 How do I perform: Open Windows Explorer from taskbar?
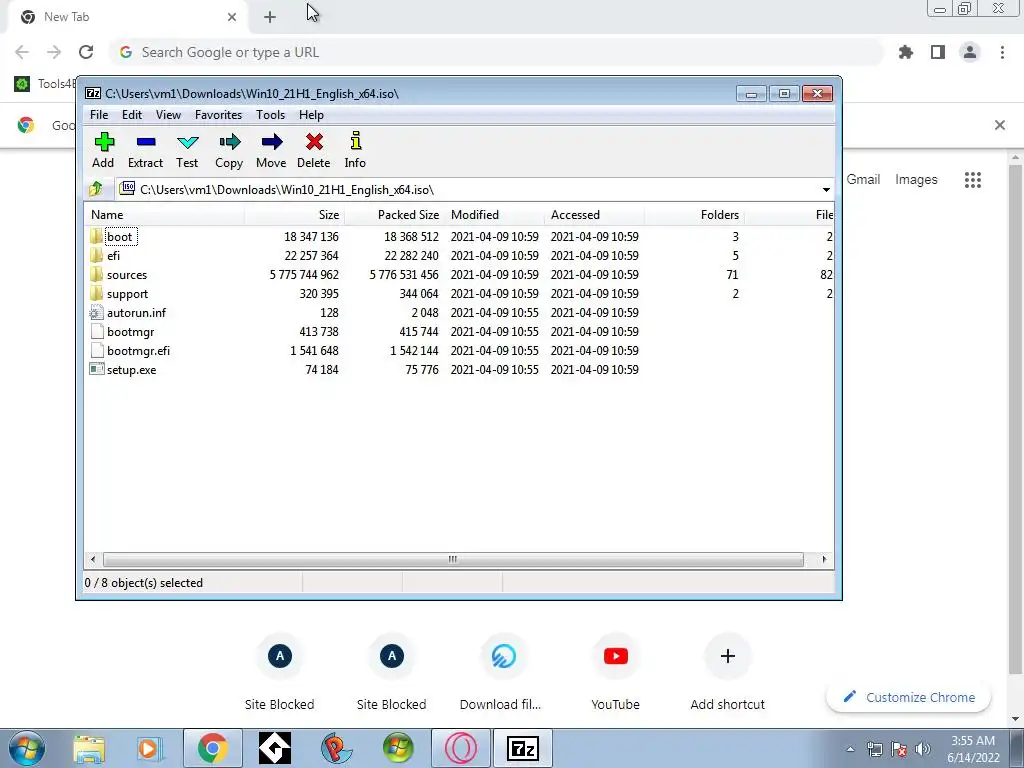point(89,748)
